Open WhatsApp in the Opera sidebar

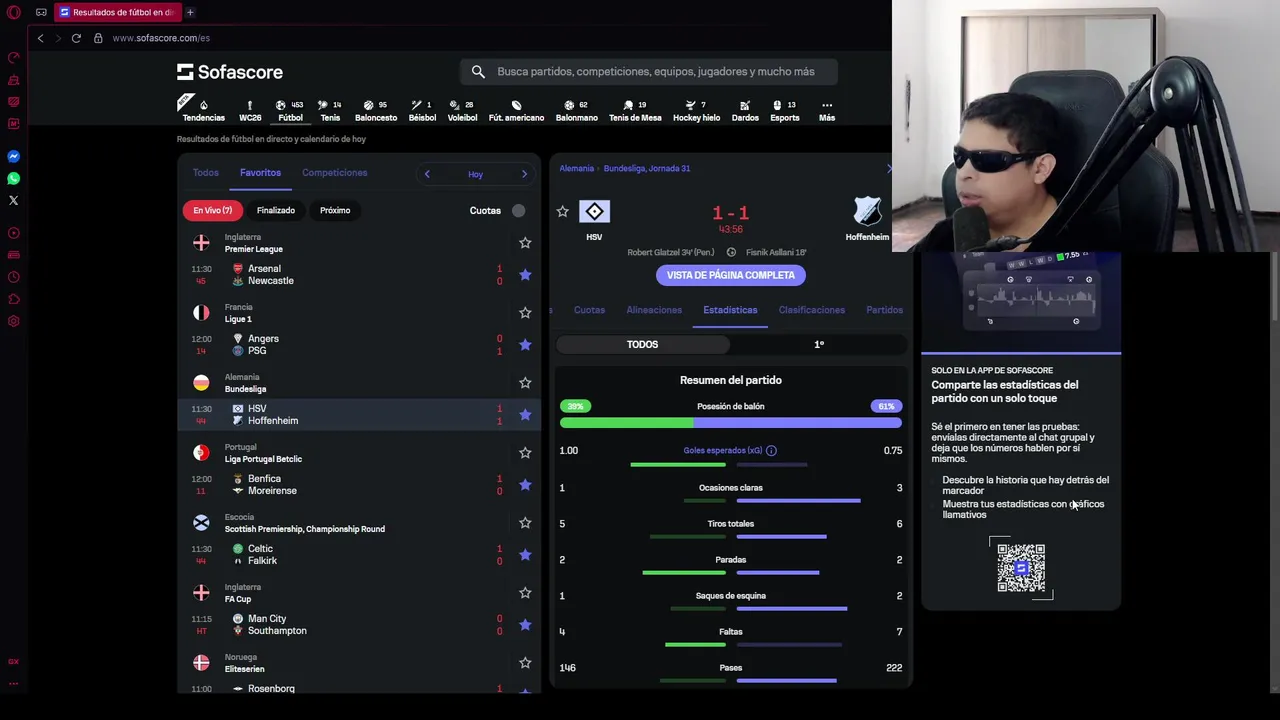coord(14,178)
